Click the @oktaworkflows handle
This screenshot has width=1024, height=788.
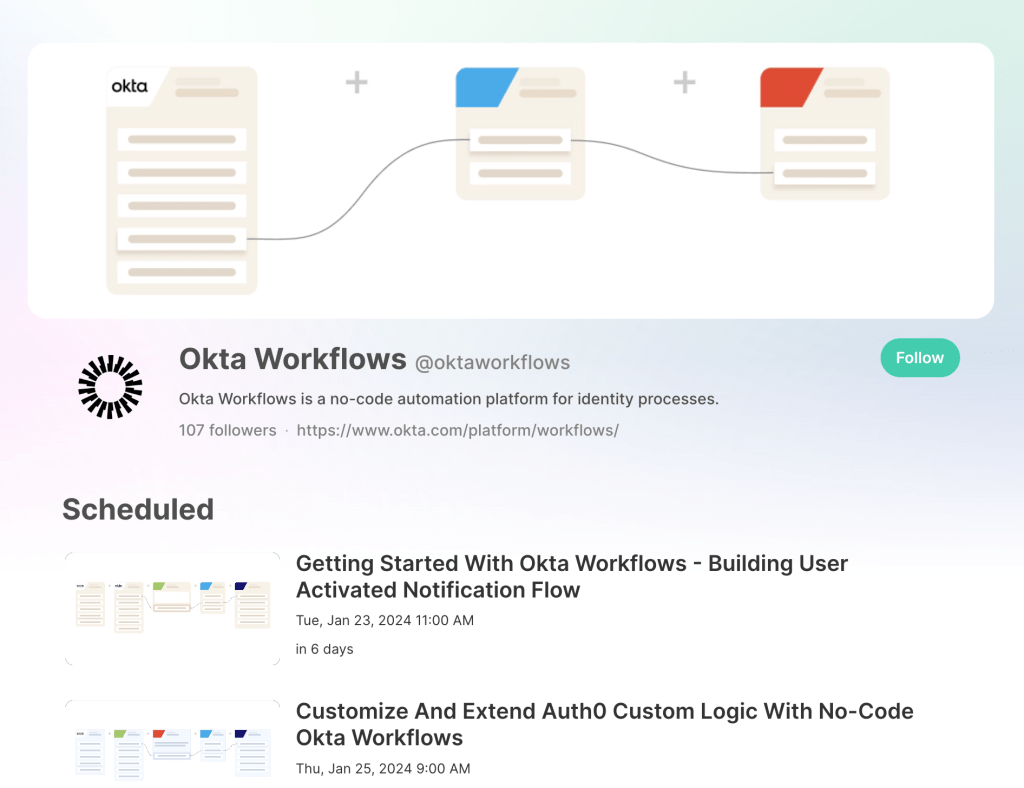tap(492, 363)
